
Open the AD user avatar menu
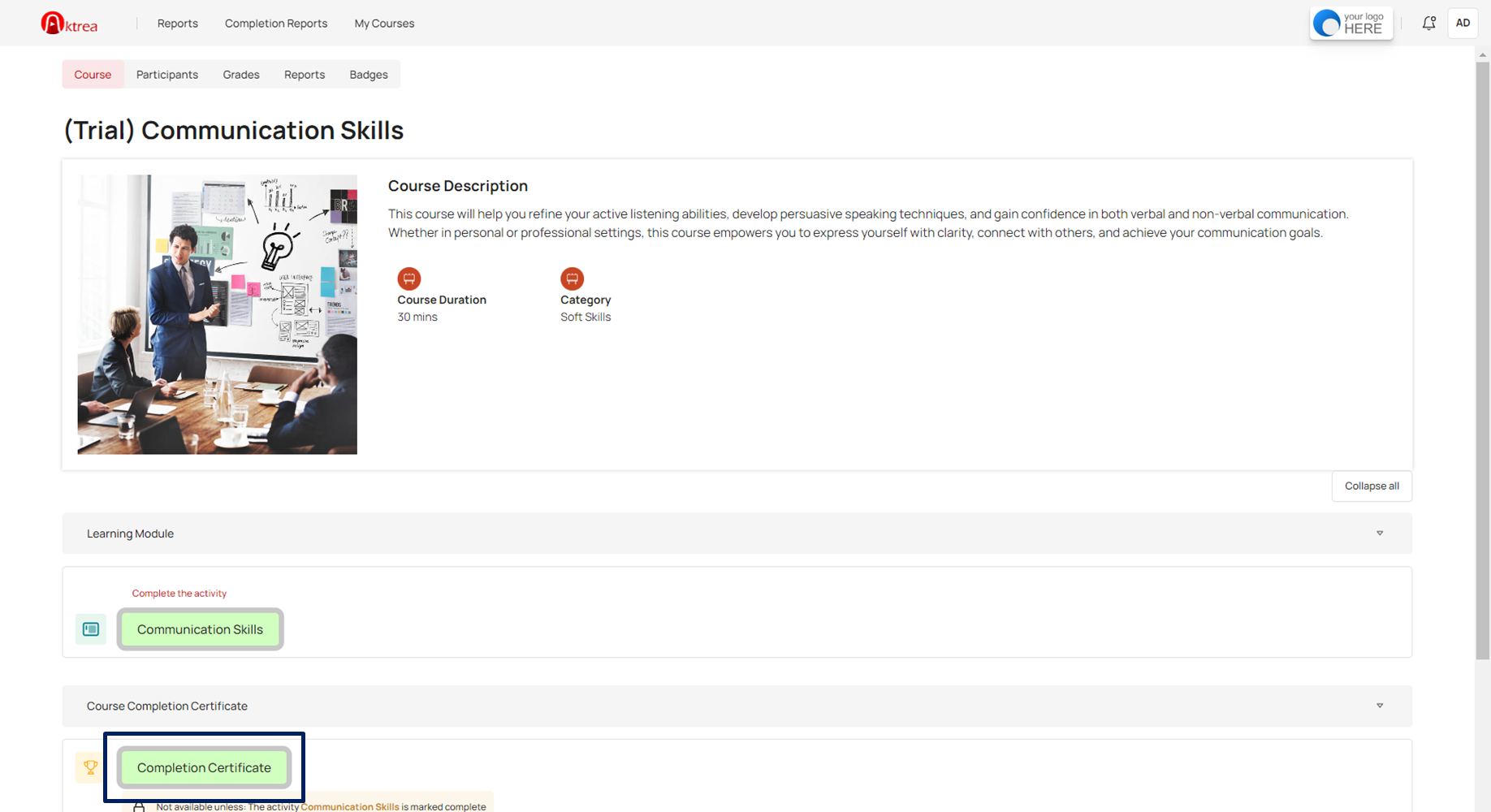[1463, 24]
